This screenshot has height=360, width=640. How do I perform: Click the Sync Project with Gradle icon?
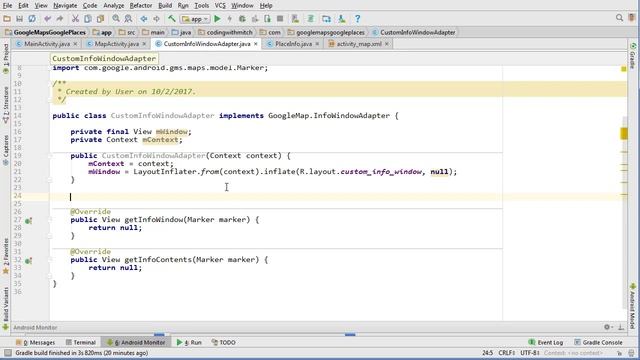click(311, 19)
